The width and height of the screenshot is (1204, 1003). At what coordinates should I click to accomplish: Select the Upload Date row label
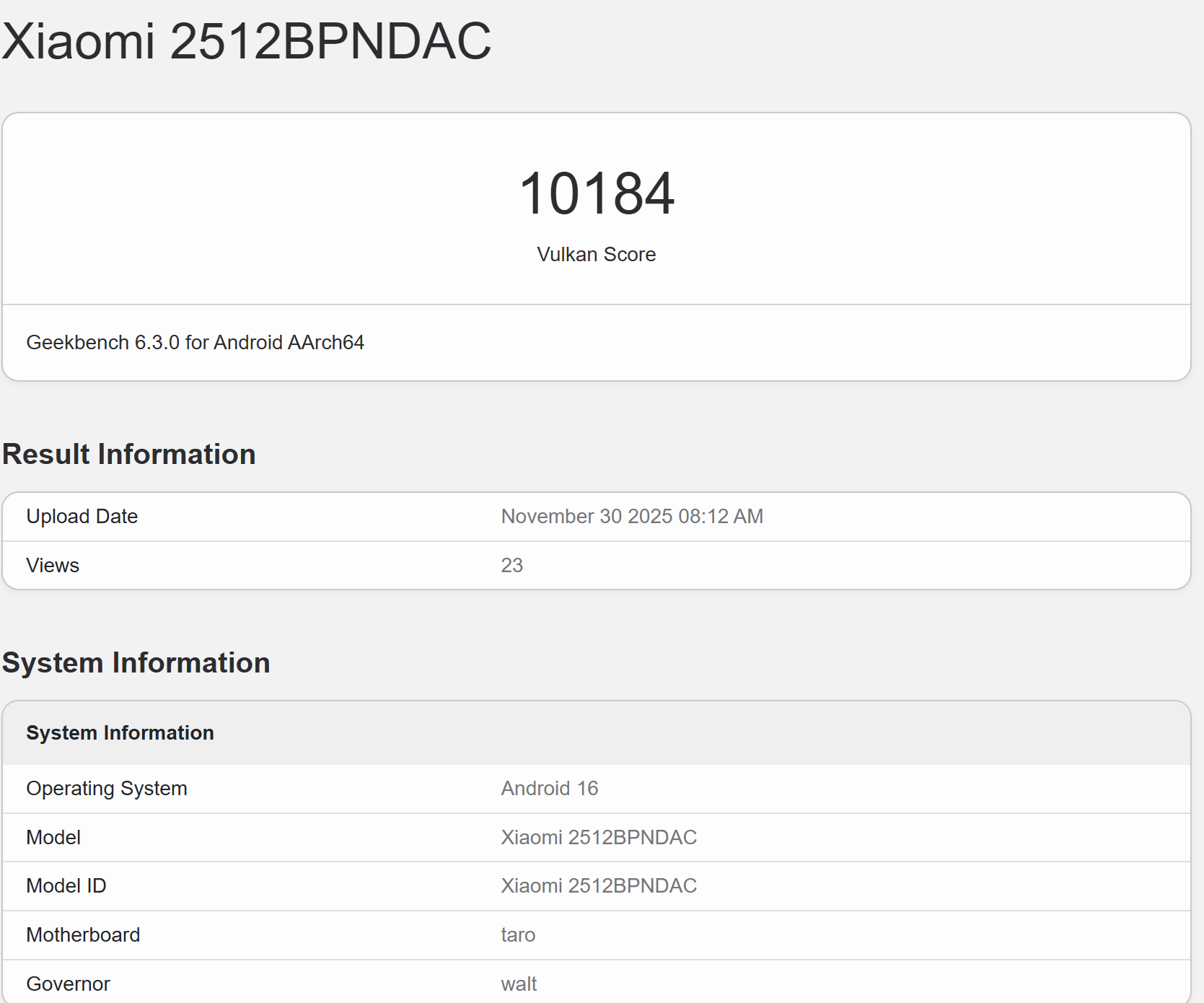click(x=82, y=516)
